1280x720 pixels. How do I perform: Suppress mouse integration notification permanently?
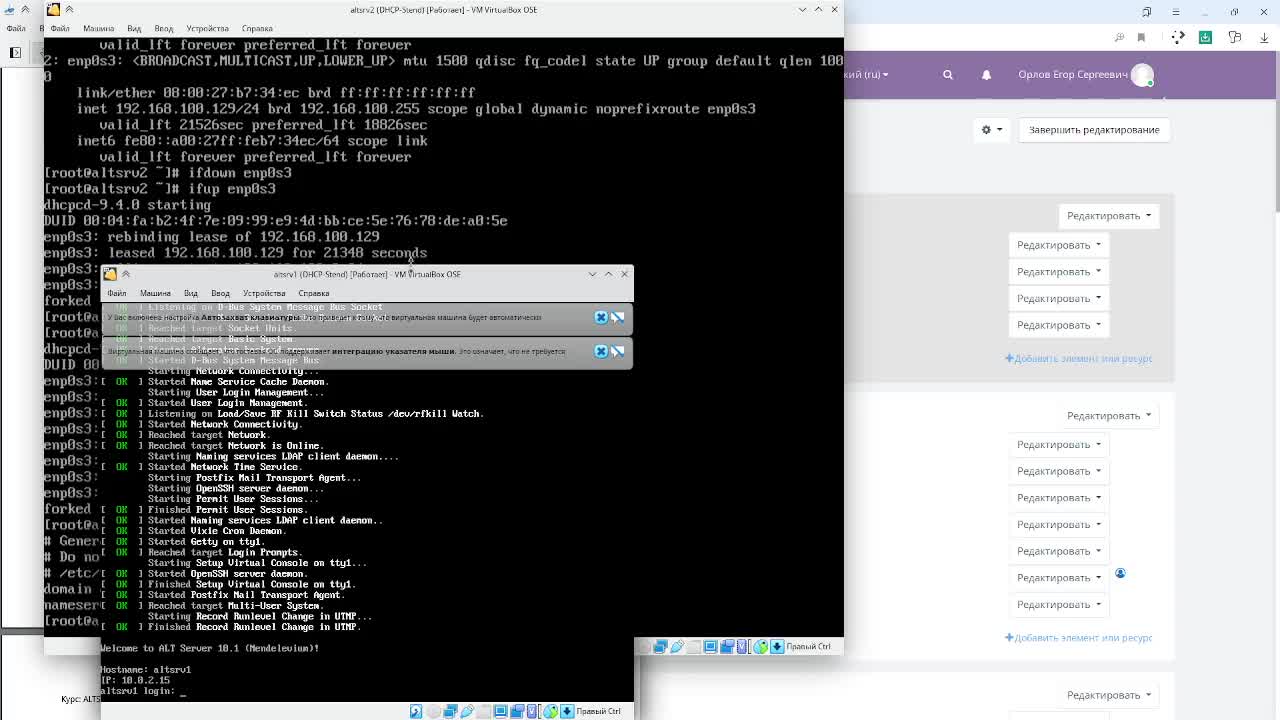pyautogui.click(x=617, y=351)
